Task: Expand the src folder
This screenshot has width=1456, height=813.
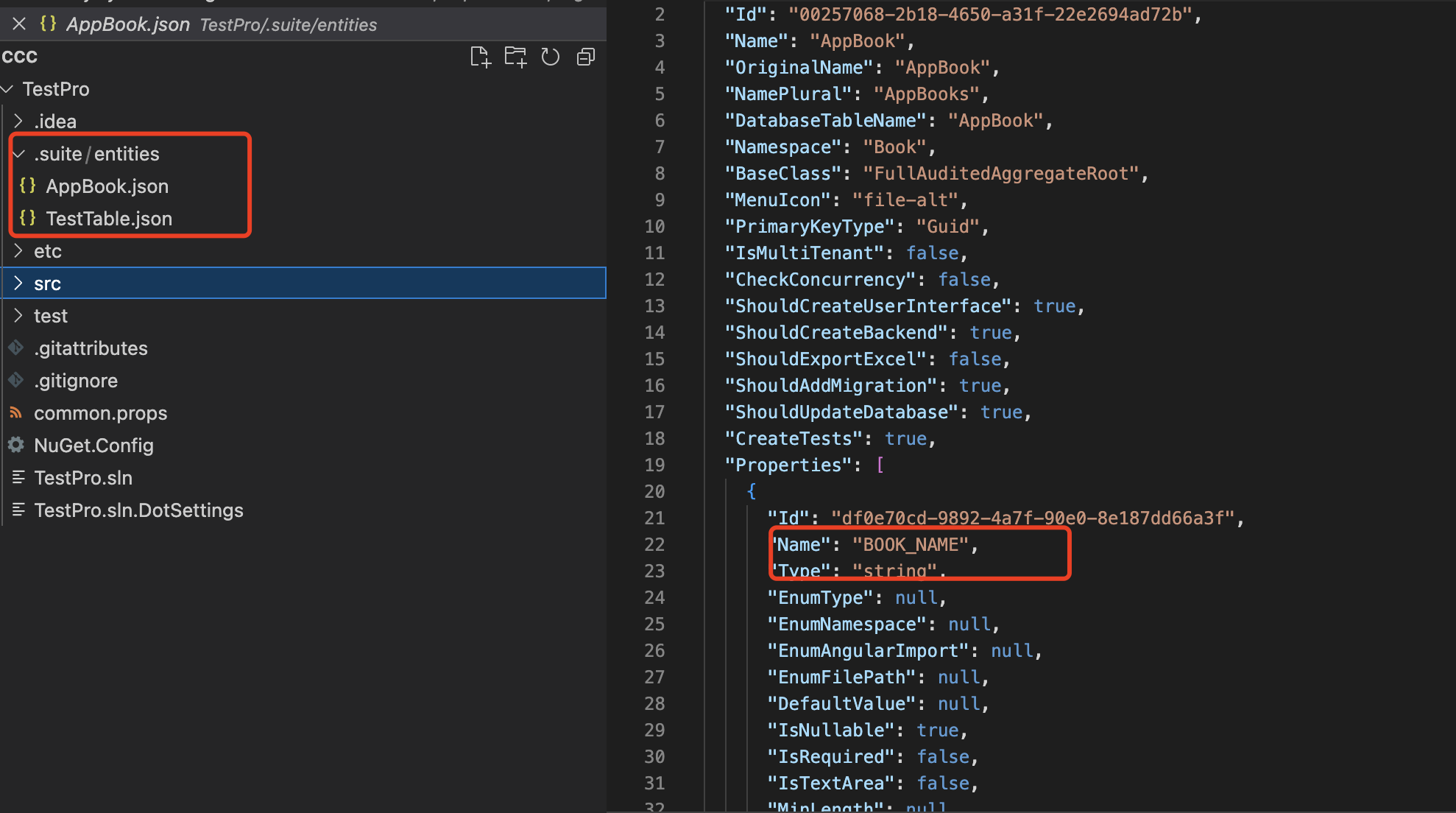Action: (18, 284)
